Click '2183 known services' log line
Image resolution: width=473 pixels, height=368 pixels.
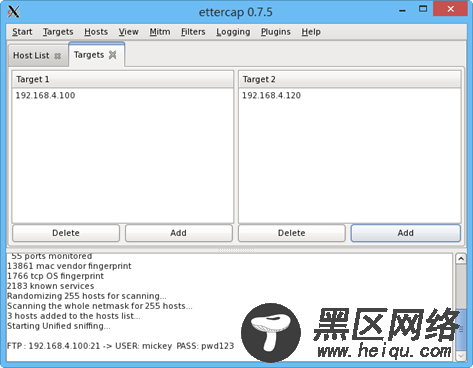tap(50, 286)
